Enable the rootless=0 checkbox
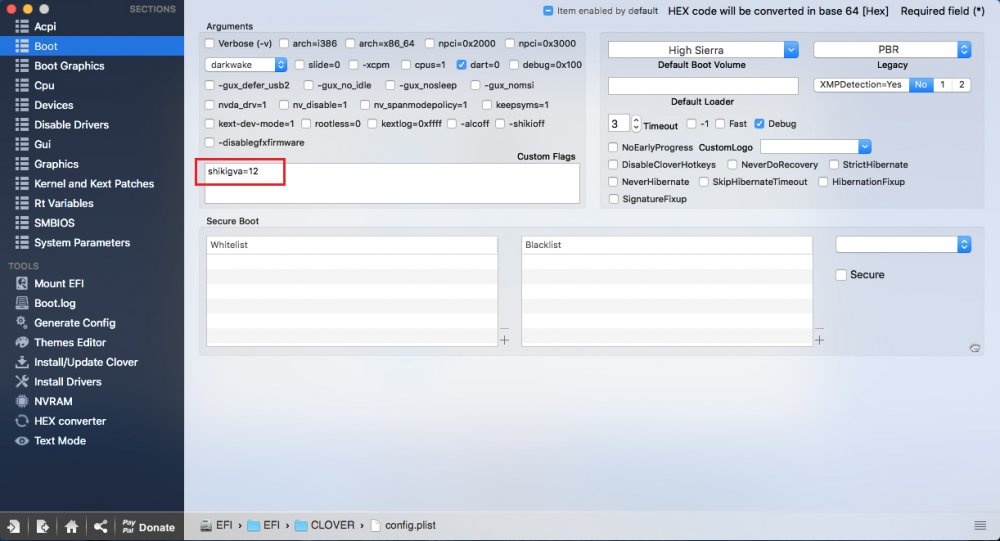Screen dimensions: 1000x541 pos(306,124)
